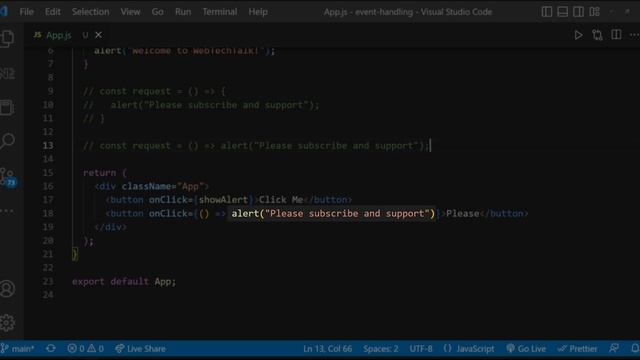Image resolution: width=640 pixels, height=360 pixels.
Task: Open the Search view in activity bar
Action: point(7,141)
